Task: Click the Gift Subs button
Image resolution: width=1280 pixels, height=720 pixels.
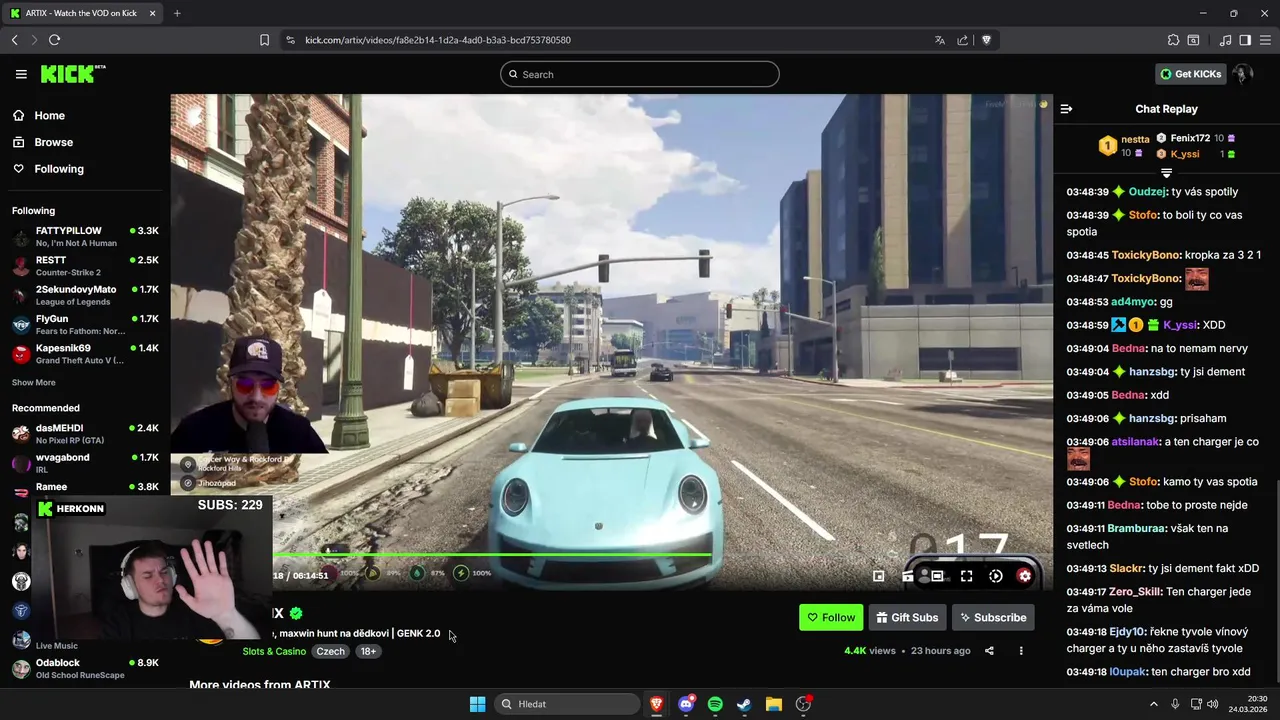Action: pyautogui.click(x=907, y=618)
